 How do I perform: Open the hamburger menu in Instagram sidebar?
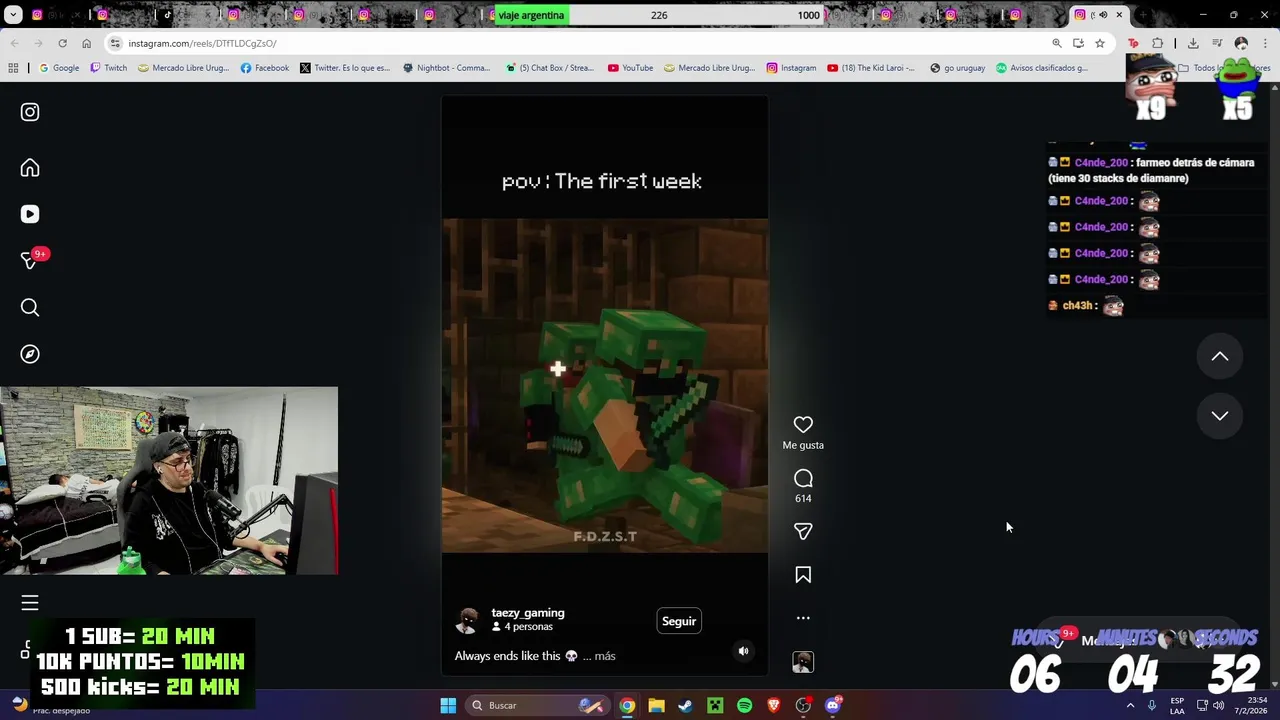click(30, 602)
